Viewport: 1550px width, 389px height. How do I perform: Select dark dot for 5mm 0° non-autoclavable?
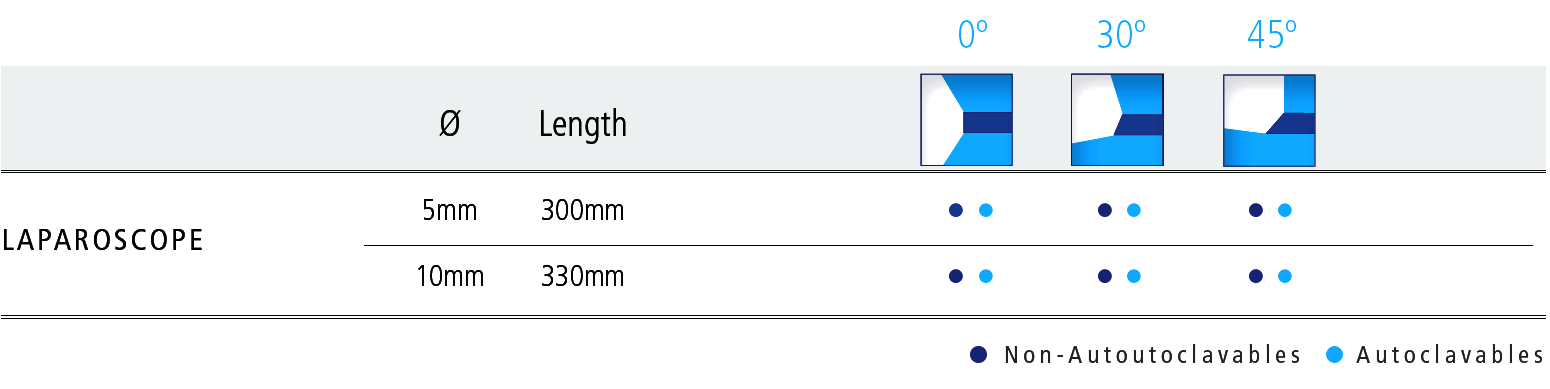(x=956, y=210)
